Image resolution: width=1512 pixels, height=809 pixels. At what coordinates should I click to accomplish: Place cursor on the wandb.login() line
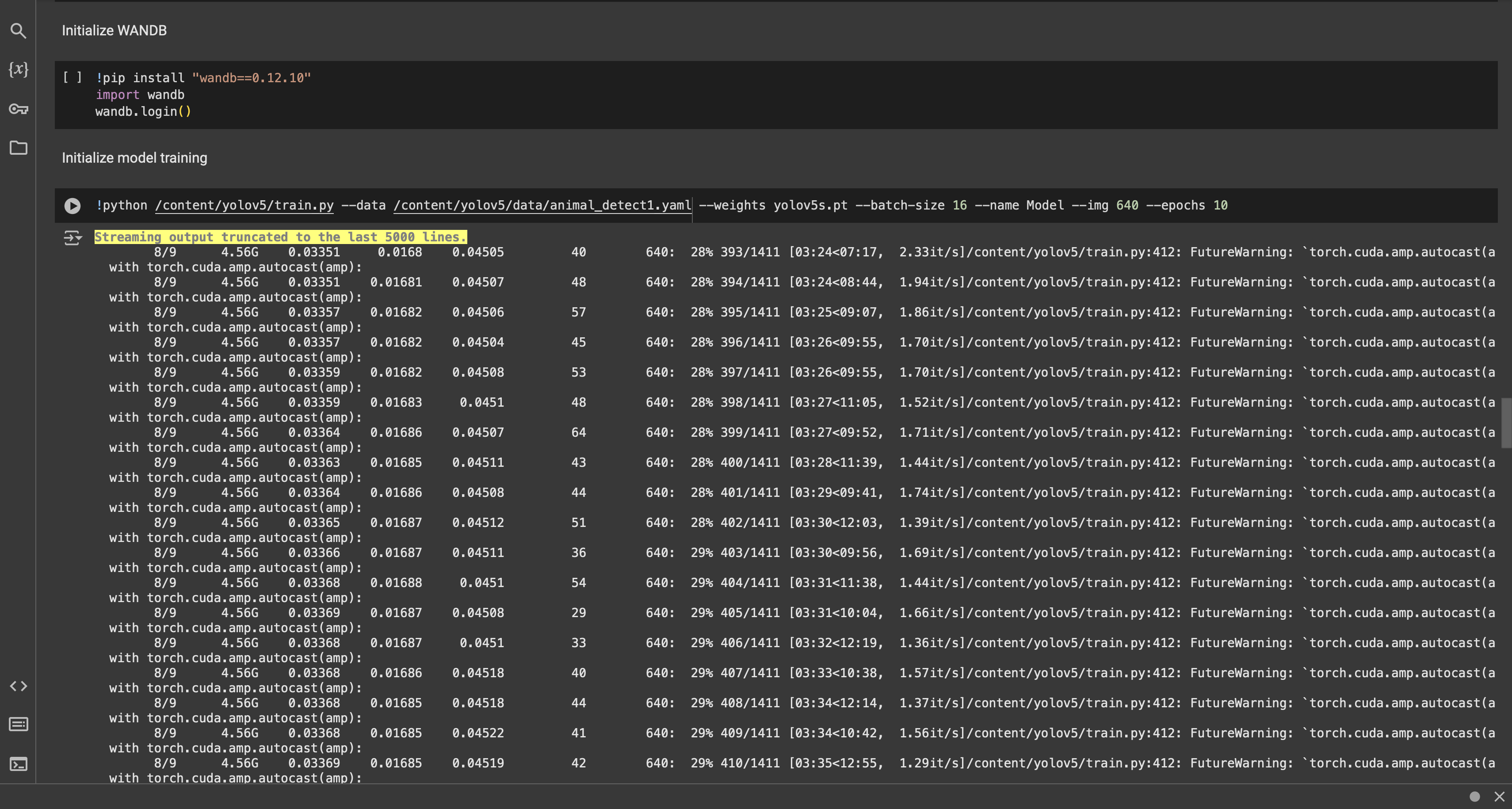(143, 111)
